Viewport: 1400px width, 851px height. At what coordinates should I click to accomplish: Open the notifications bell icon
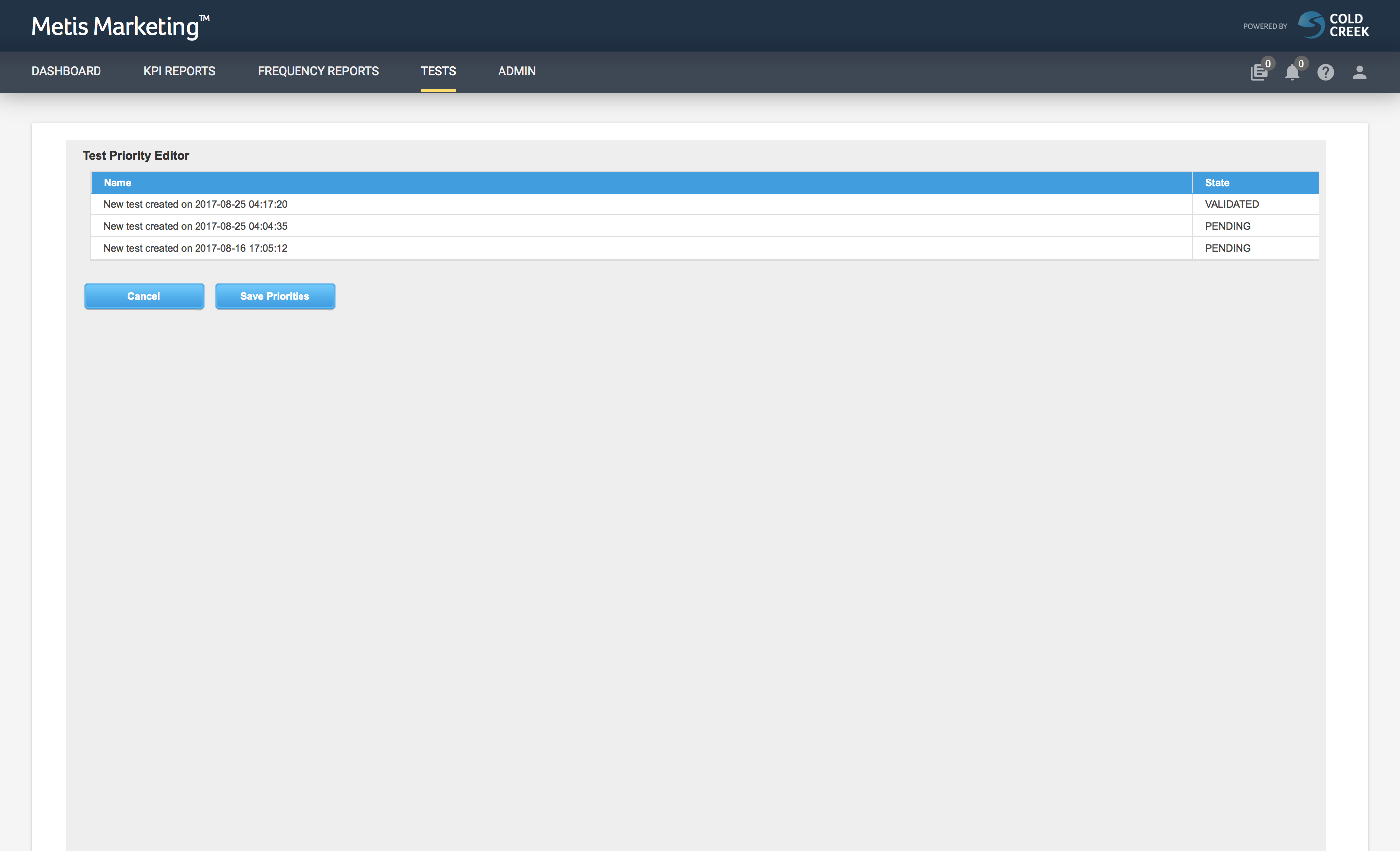1292,72
